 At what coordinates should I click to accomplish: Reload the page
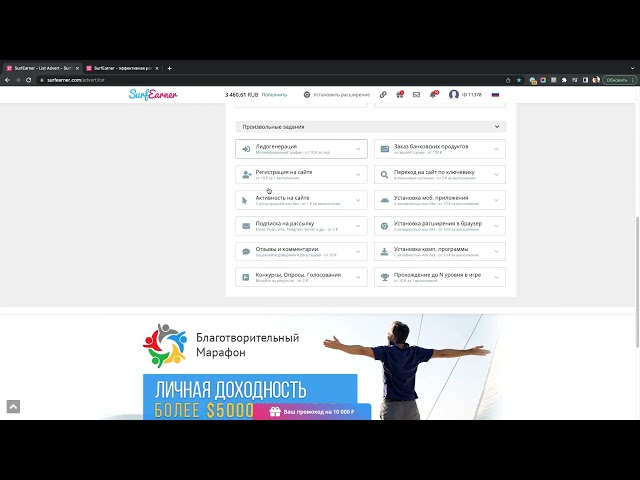(29, 80)
